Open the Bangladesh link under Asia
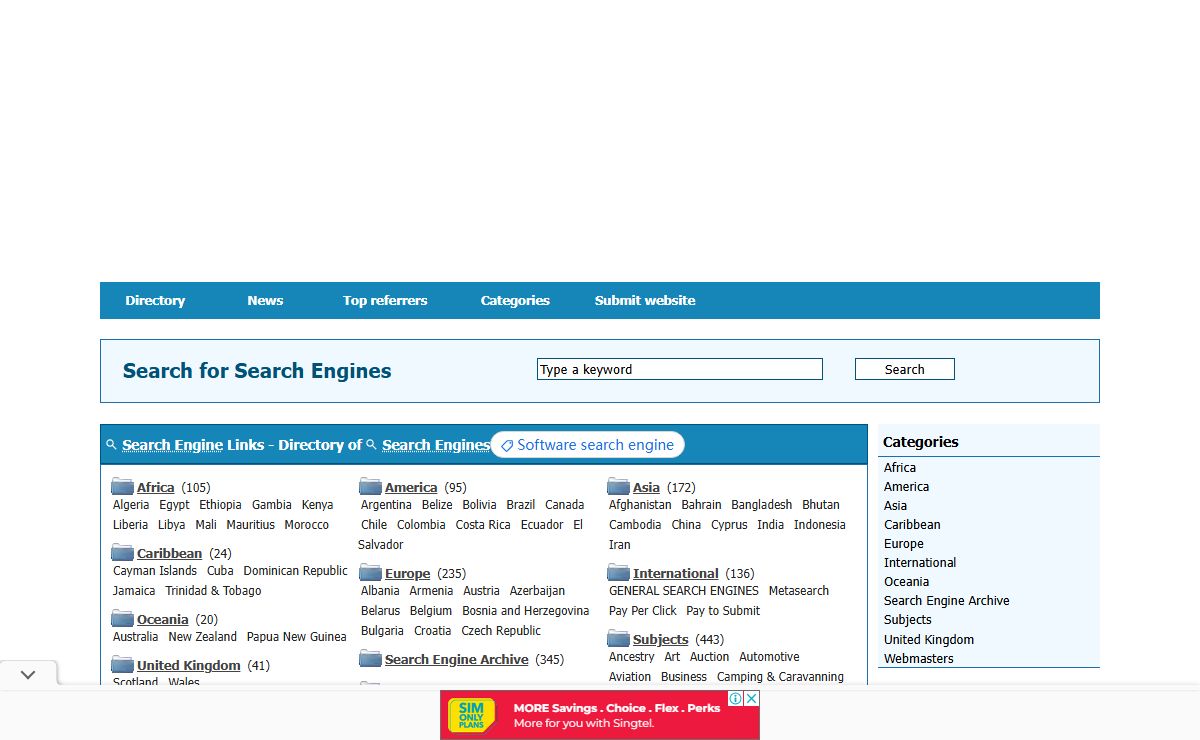The height and width of the screenshot is (740, 1200). point(761,505)
